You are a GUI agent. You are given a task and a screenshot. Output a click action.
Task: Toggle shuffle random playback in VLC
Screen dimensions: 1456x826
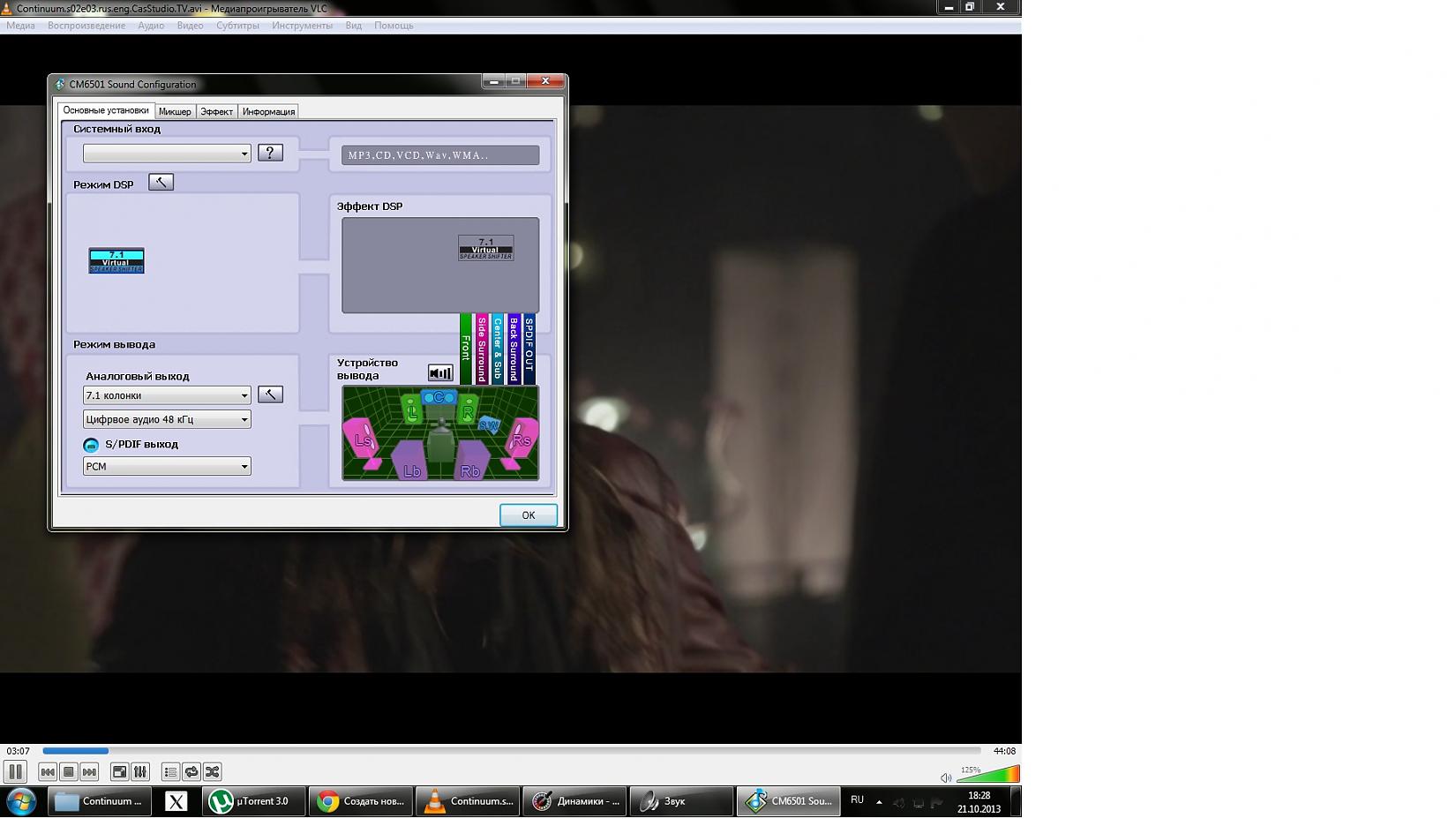tap(213, 772)
